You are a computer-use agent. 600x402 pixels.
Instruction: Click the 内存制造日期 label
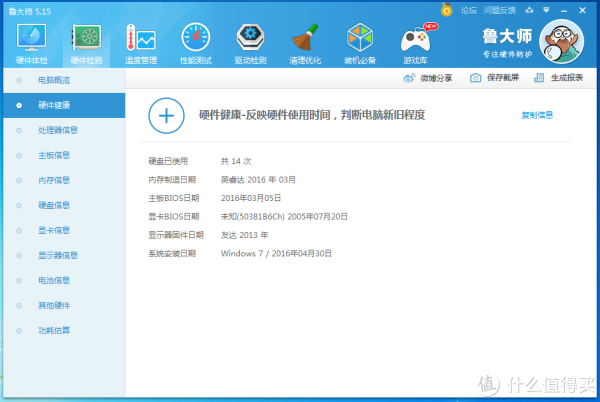(172, 180)
